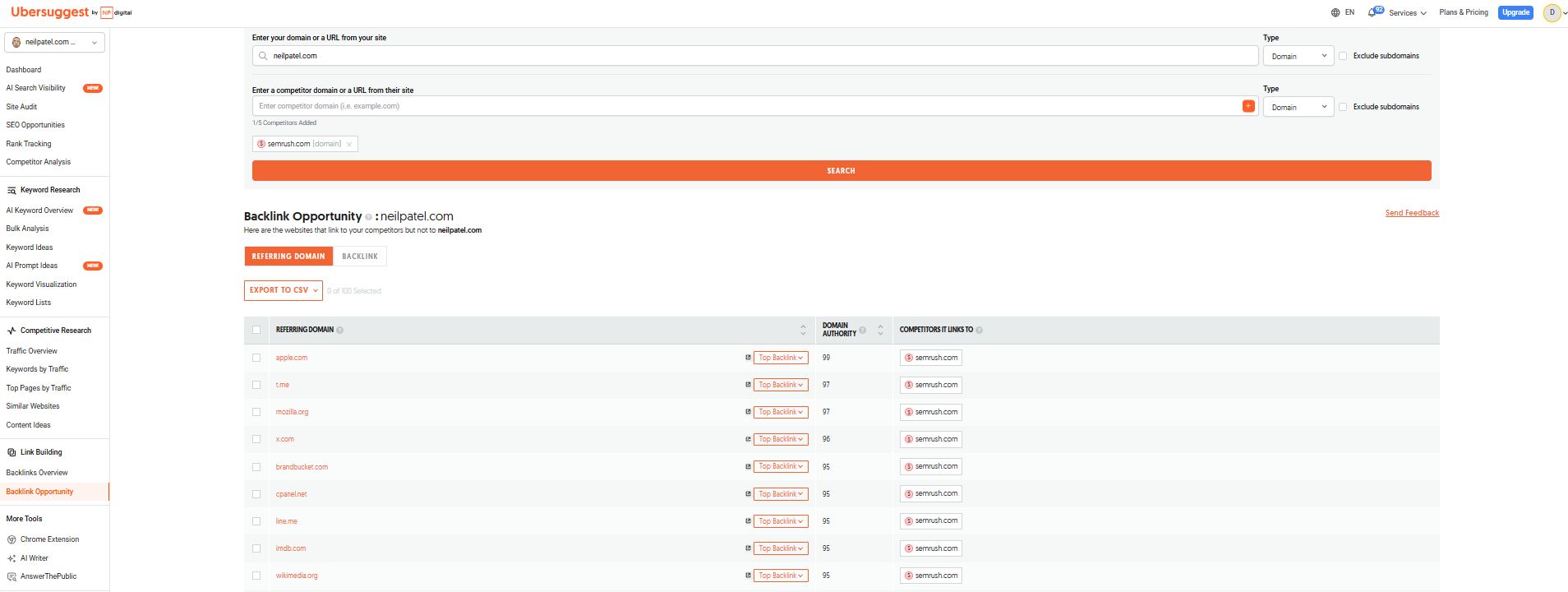Toggle Exclude subdomains for your domain
Image resolution: width=1568 pixels, height=592 pixels.
point(1343,56)
